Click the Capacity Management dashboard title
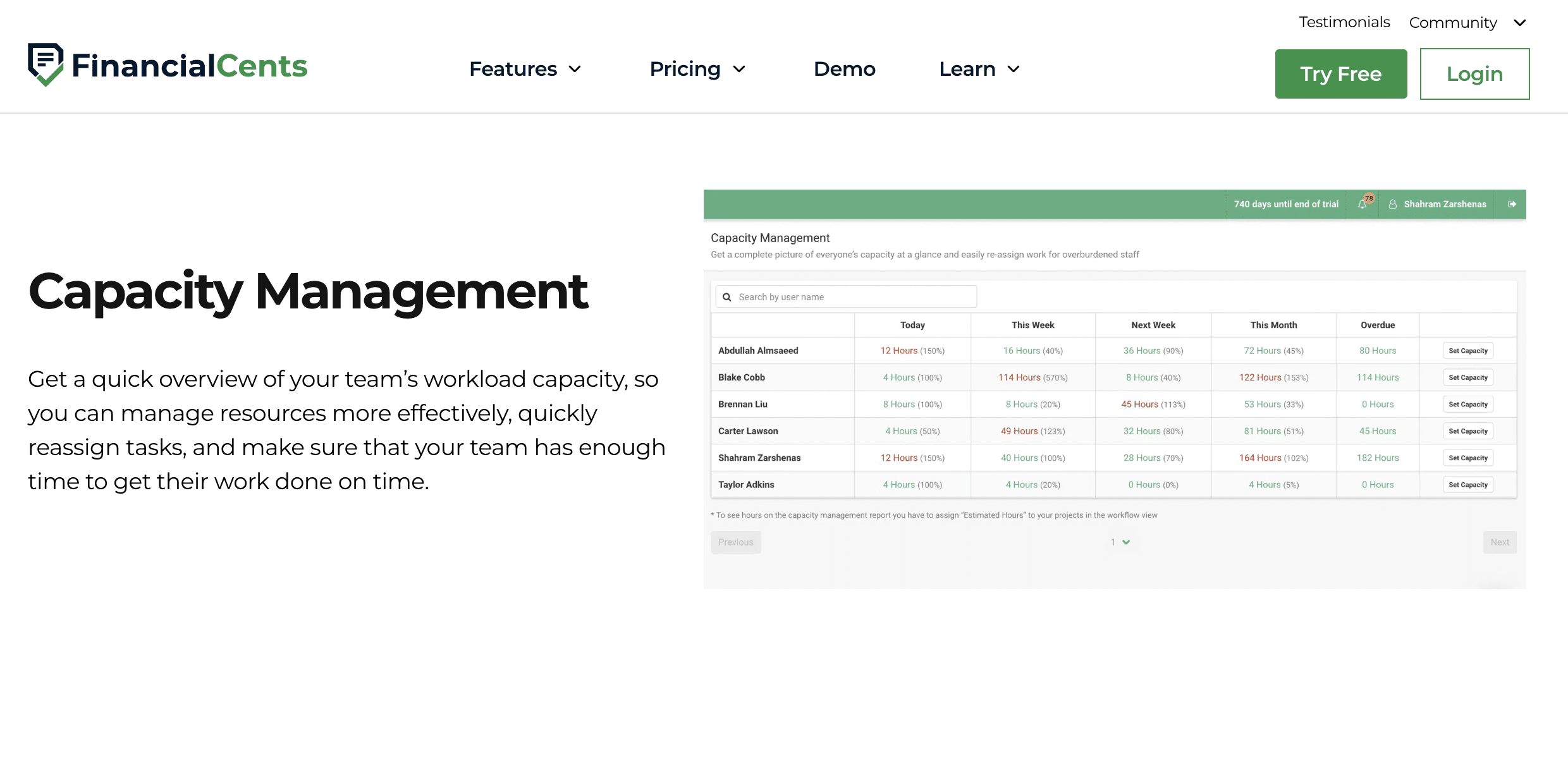Screen dimensions: 1568x761 (770, 238)
